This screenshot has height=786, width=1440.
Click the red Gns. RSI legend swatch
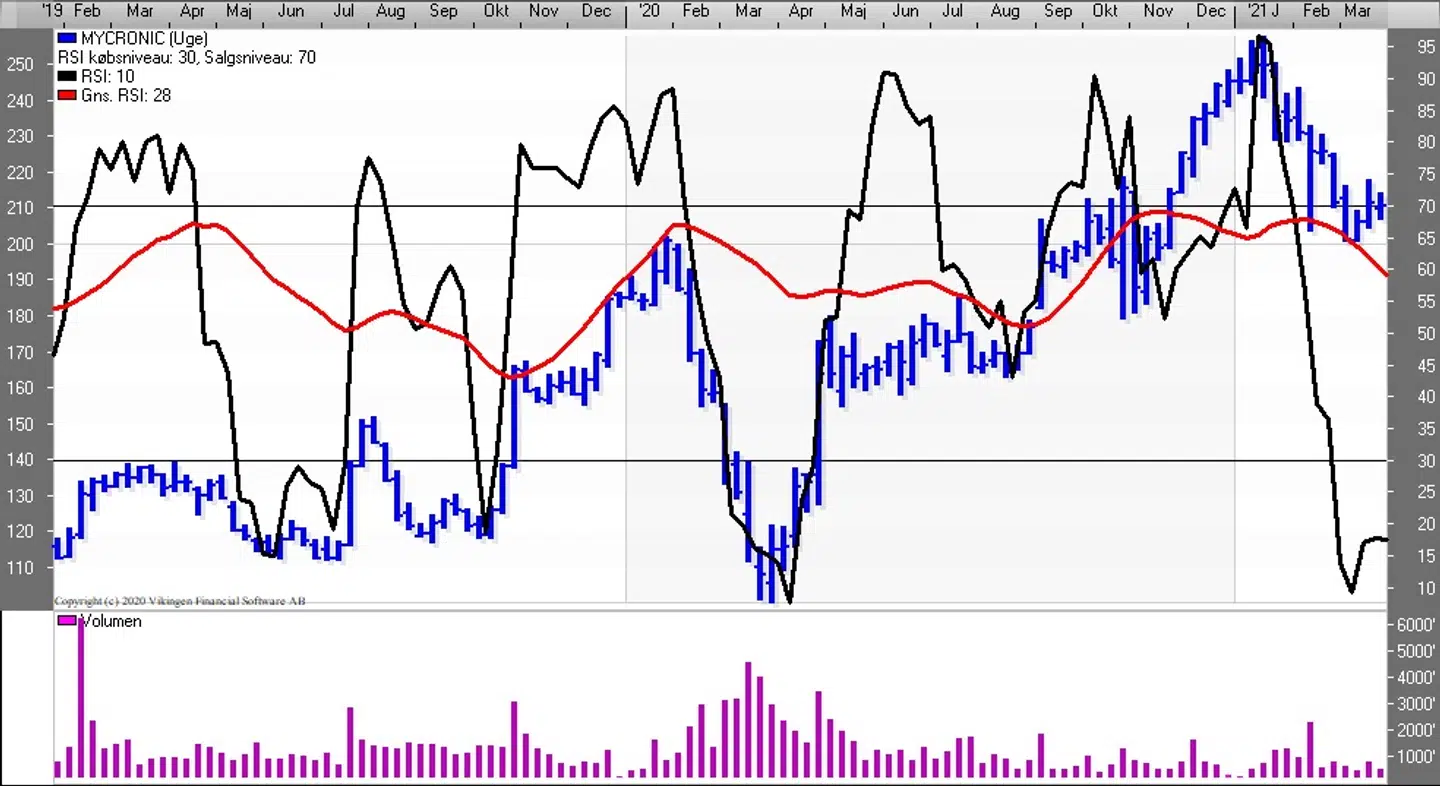pyautogui.click(x=67, y=96)
